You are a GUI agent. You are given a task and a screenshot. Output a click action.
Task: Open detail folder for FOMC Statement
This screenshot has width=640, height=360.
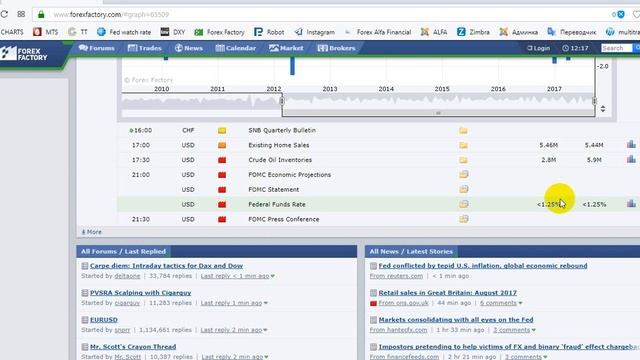(x=463, y=189)
